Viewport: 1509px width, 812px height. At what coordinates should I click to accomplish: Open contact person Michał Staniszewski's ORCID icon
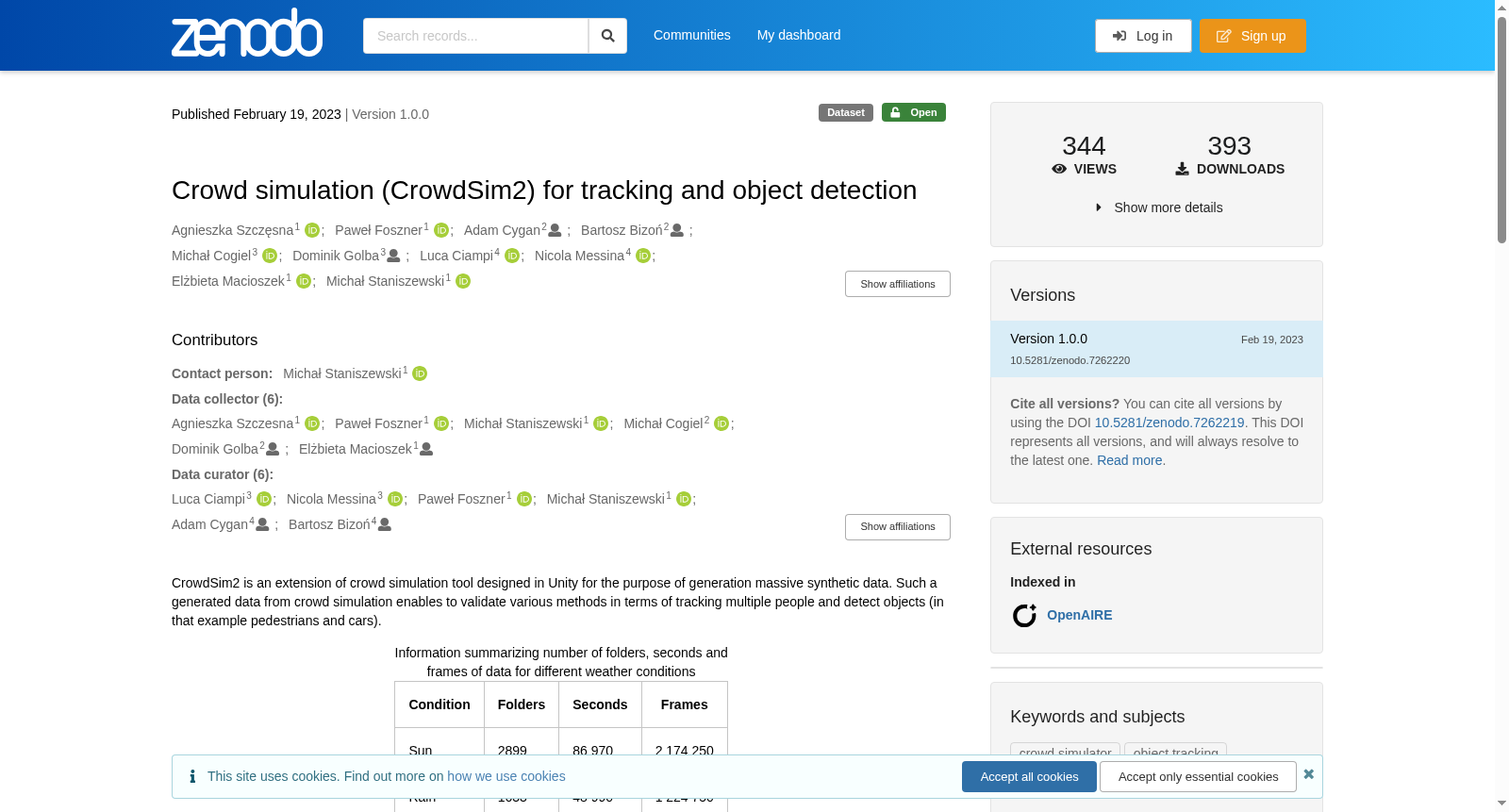[x=420, y=373]
